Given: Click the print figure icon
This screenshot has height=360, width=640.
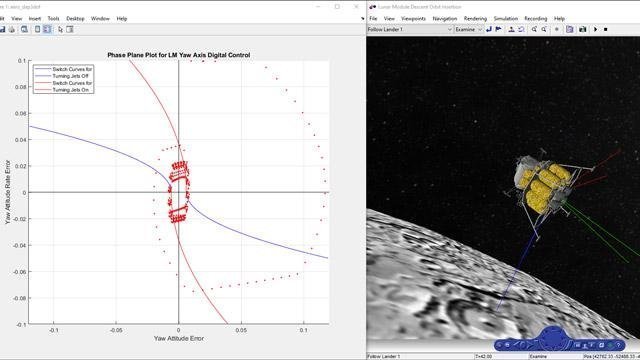Looking at the screenshot, I should (12, 29).
